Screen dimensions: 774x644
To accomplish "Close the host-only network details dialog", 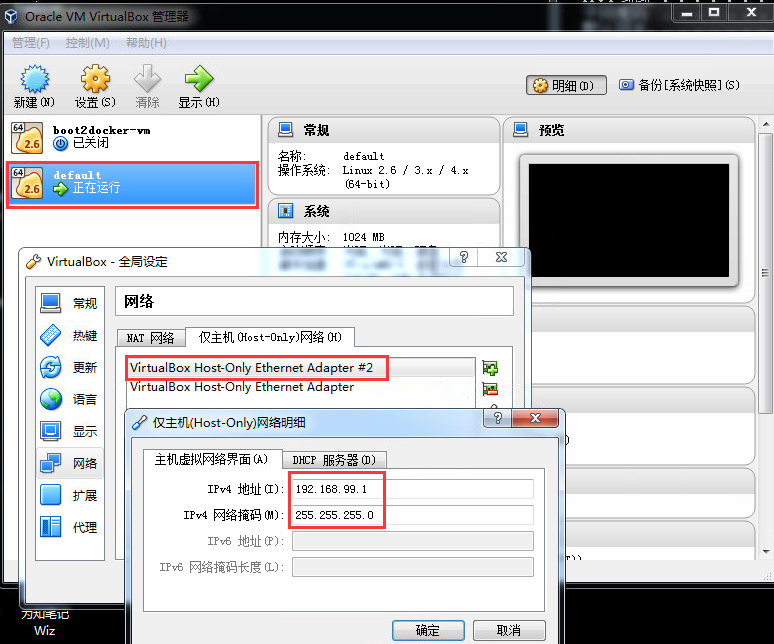I will 535,418.
